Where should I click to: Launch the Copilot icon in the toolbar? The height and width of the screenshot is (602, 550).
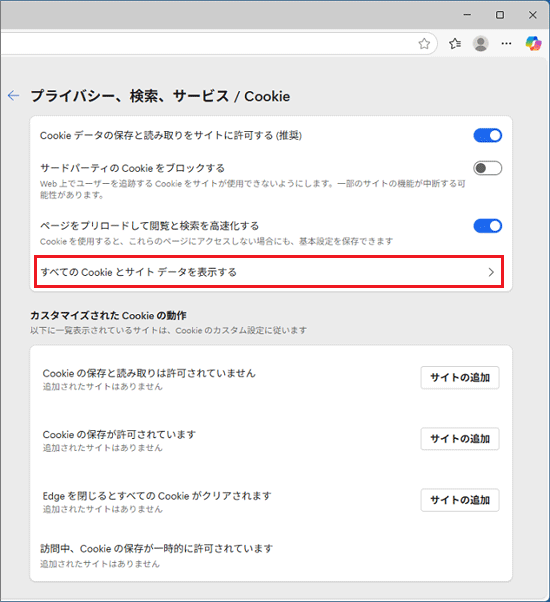click(533, 43)
